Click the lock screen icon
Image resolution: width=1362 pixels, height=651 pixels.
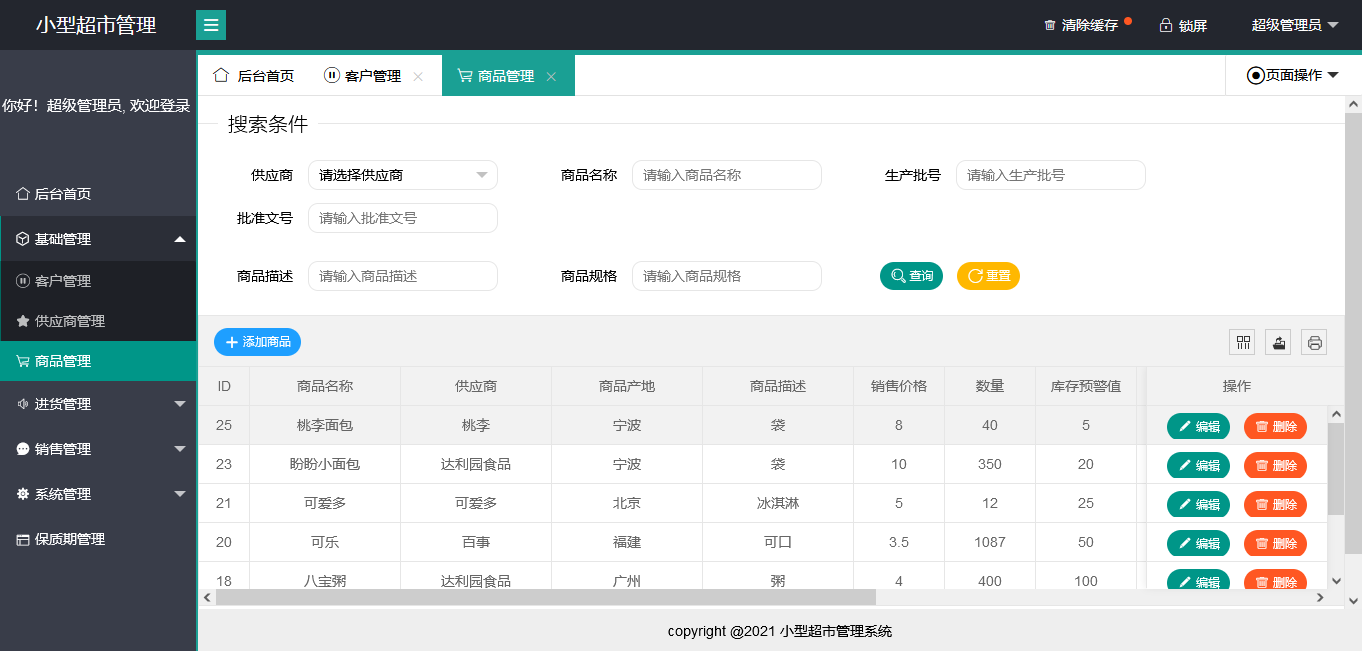pos(1166,25)
